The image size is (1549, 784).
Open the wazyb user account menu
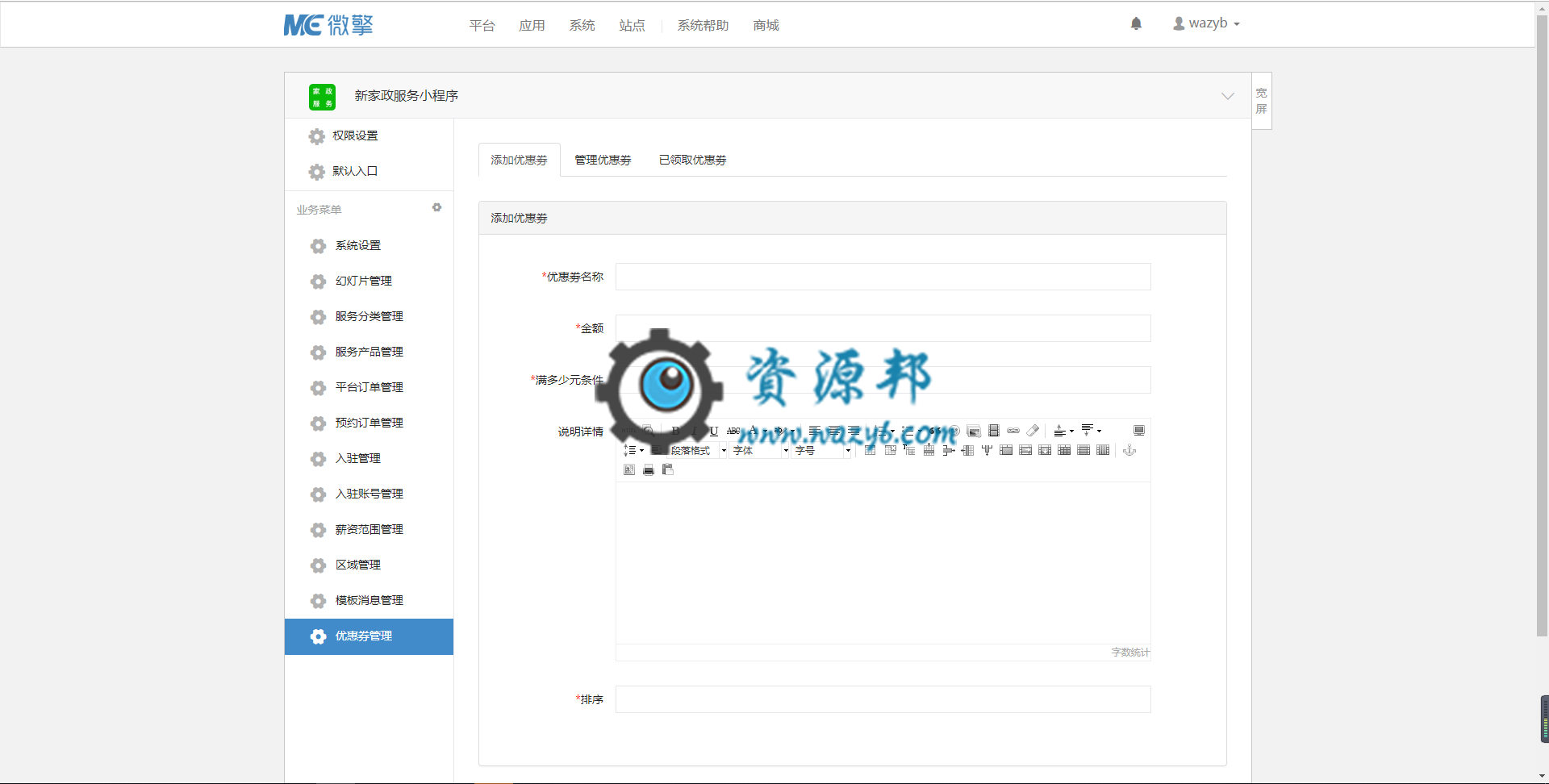(x=1206, y=23)
